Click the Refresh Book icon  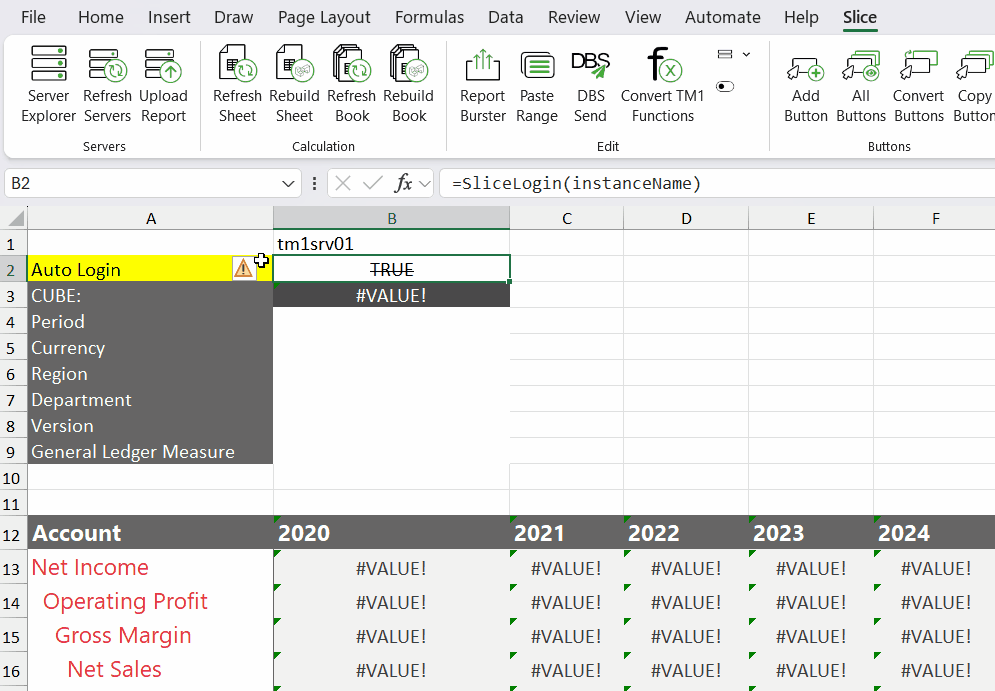(x=351, y=85)
